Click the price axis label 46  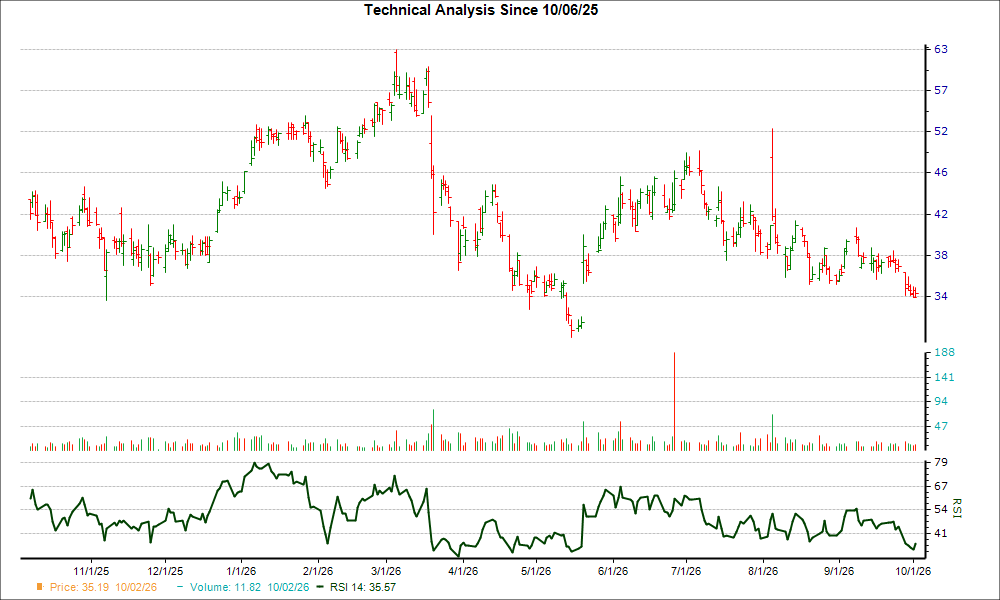[x=941, y=172]
